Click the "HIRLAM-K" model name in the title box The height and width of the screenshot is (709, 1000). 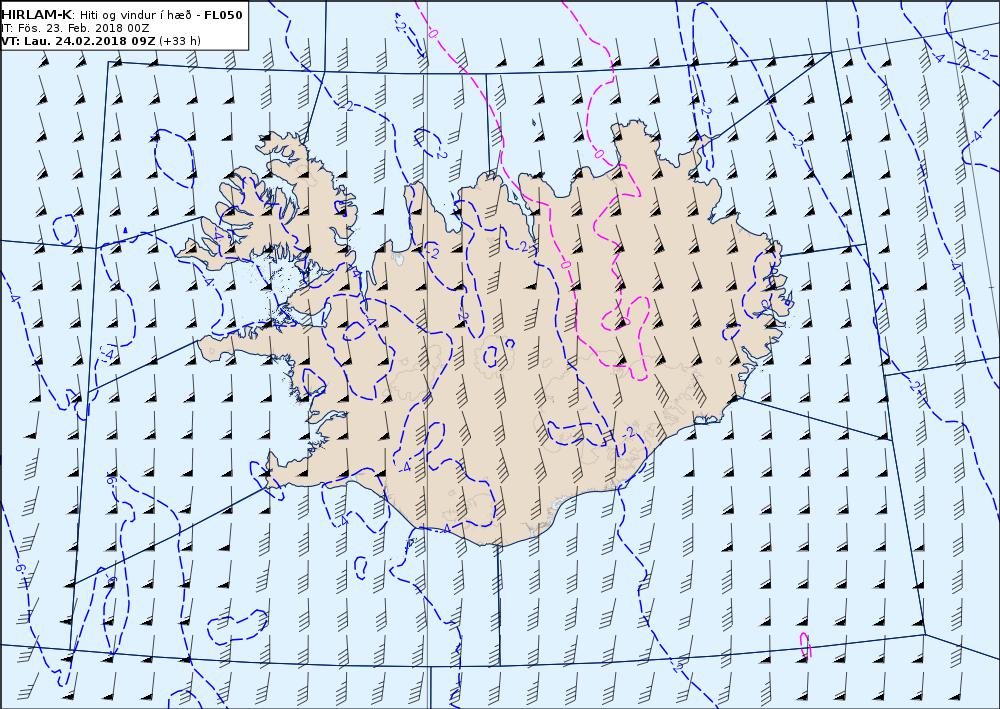tap(37, 15)
